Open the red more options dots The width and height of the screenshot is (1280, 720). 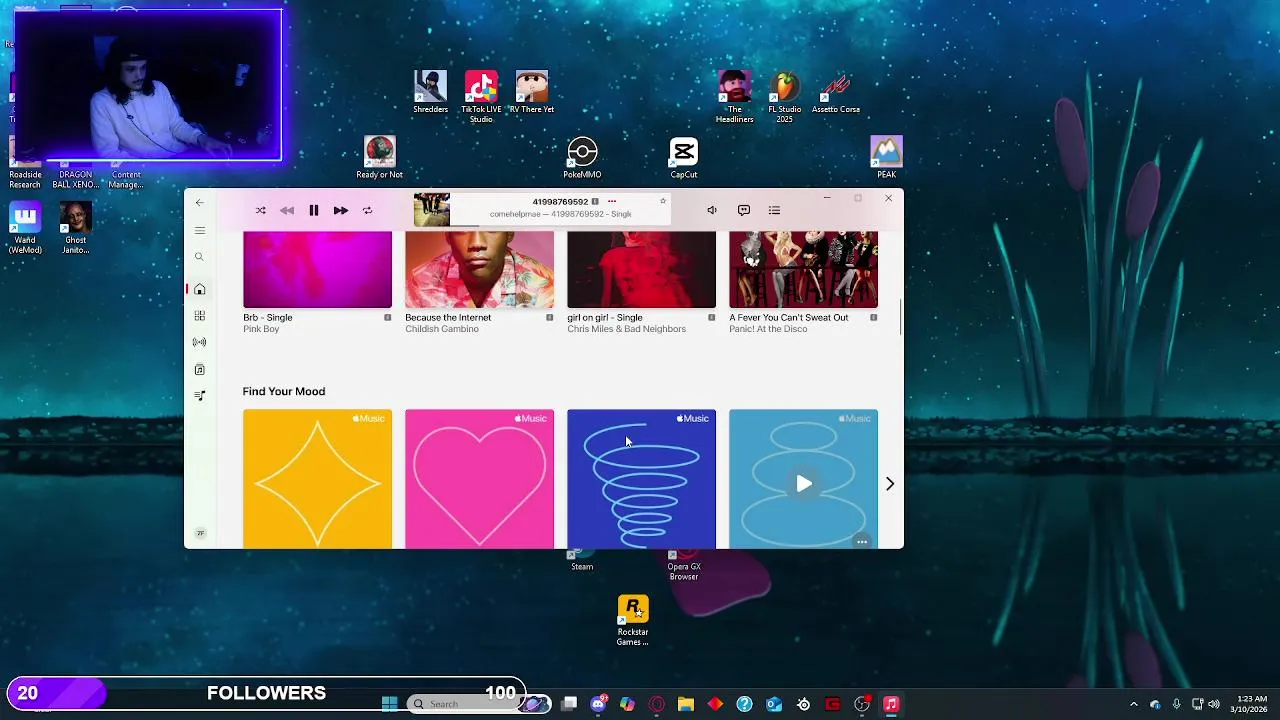[612, 202]
